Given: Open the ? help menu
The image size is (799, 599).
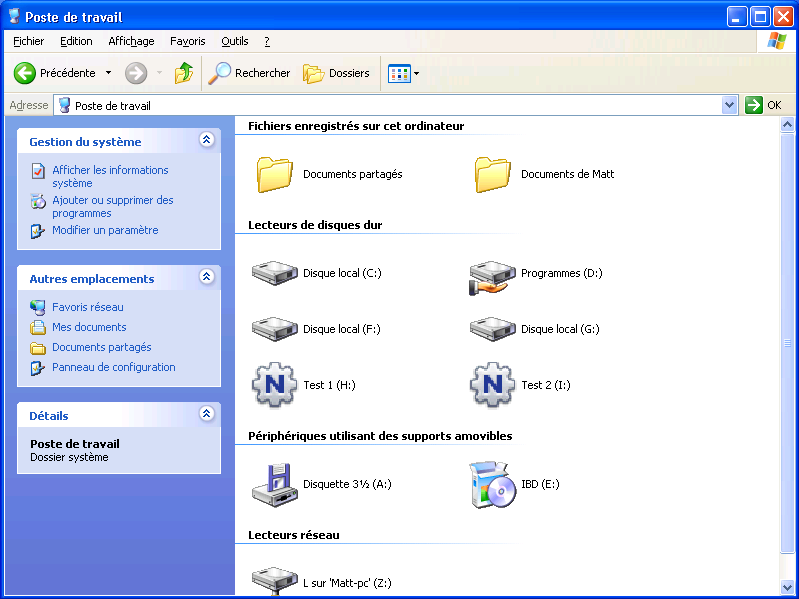Looking at the screenshot, I should click(x=267, y=41).
